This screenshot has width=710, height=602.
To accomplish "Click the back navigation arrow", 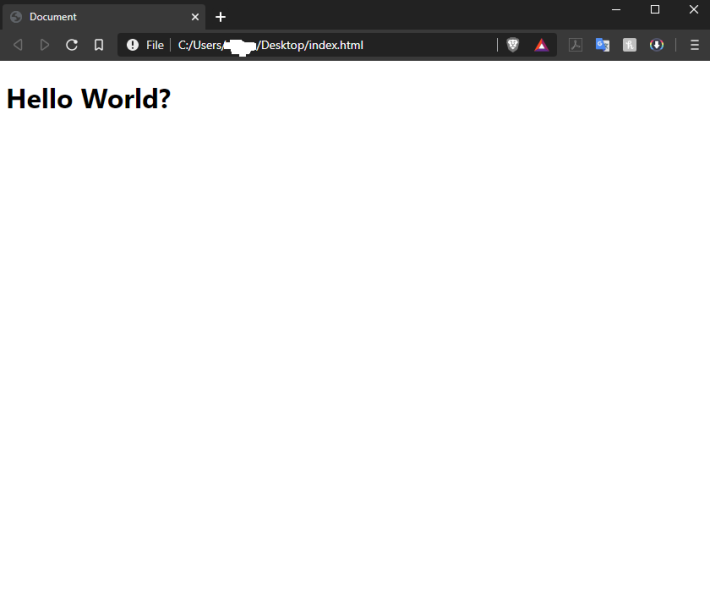I will coord(18,45).
